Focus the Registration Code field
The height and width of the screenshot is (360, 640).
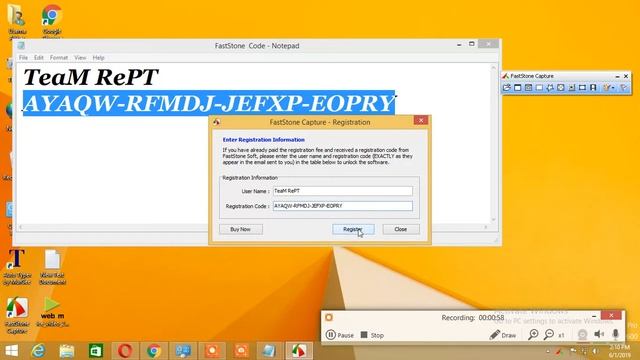(343, 206)
